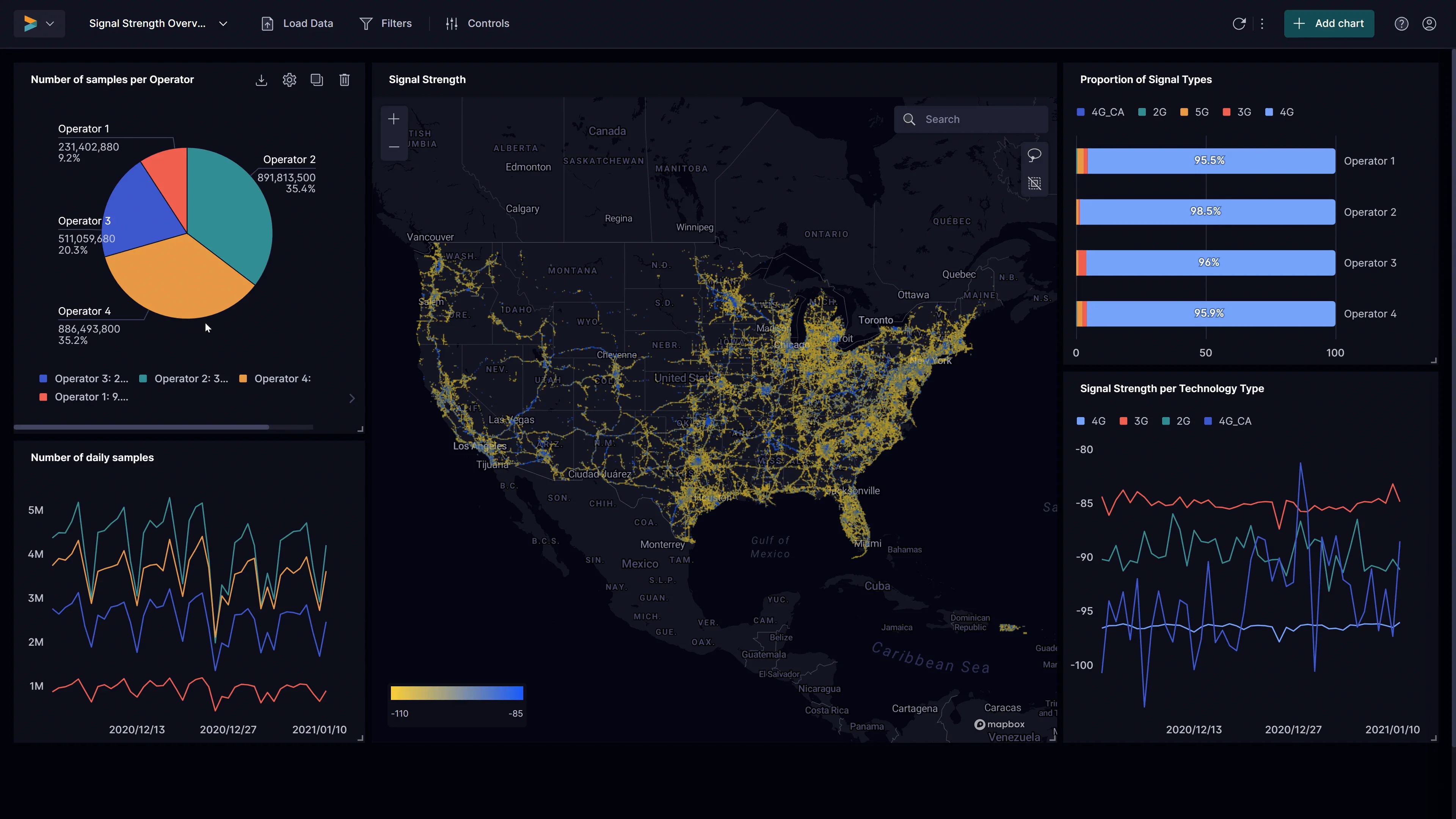This screenshot has height=819, width=1456.
Task: Open the logo dropdown arrow
Action: 50,24
